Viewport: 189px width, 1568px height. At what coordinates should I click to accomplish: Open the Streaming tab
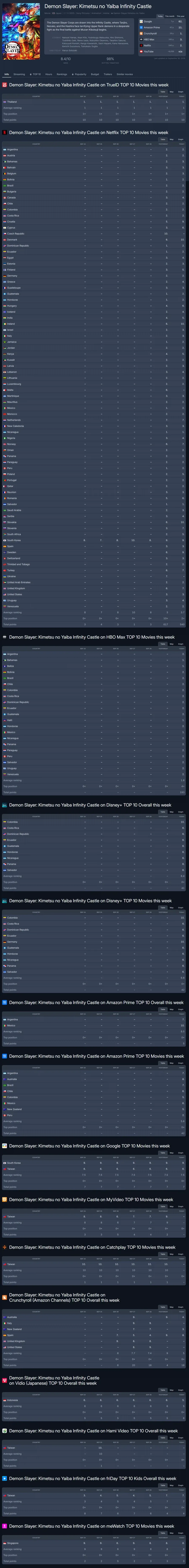tap(20, 74)
